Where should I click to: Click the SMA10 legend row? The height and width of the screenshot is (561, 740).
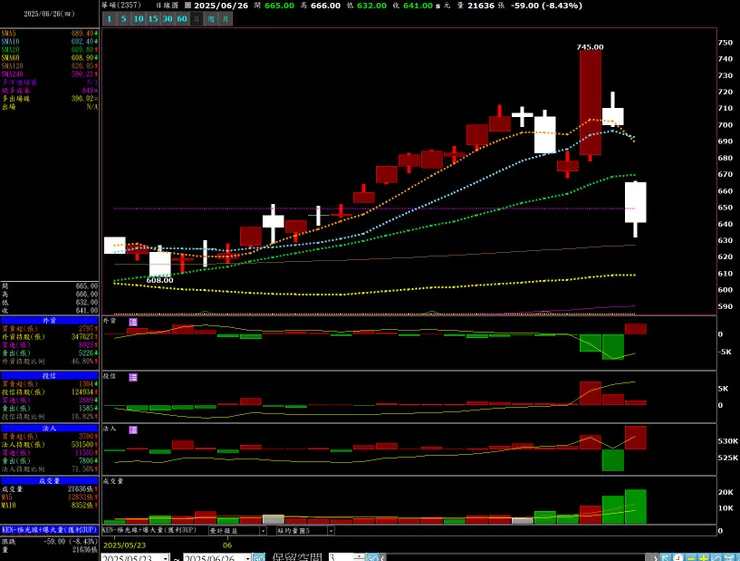[50, 42]
